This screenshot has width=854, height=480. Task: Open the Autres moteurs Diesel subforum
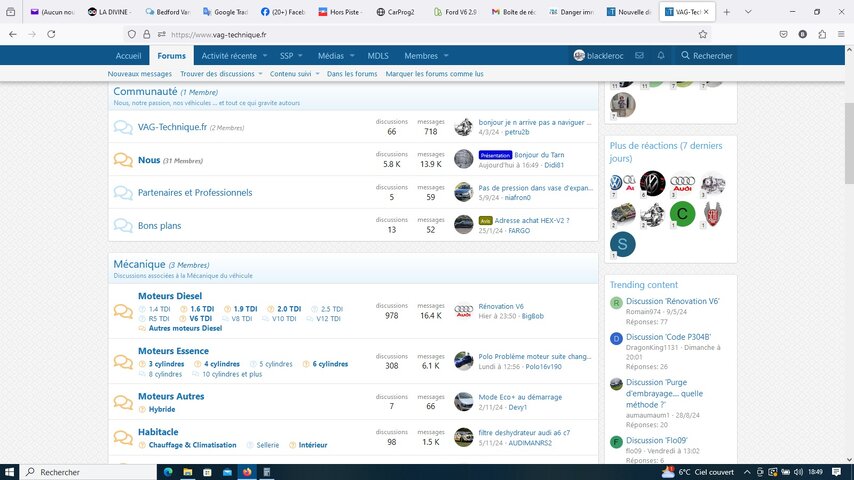coord(185,328)
